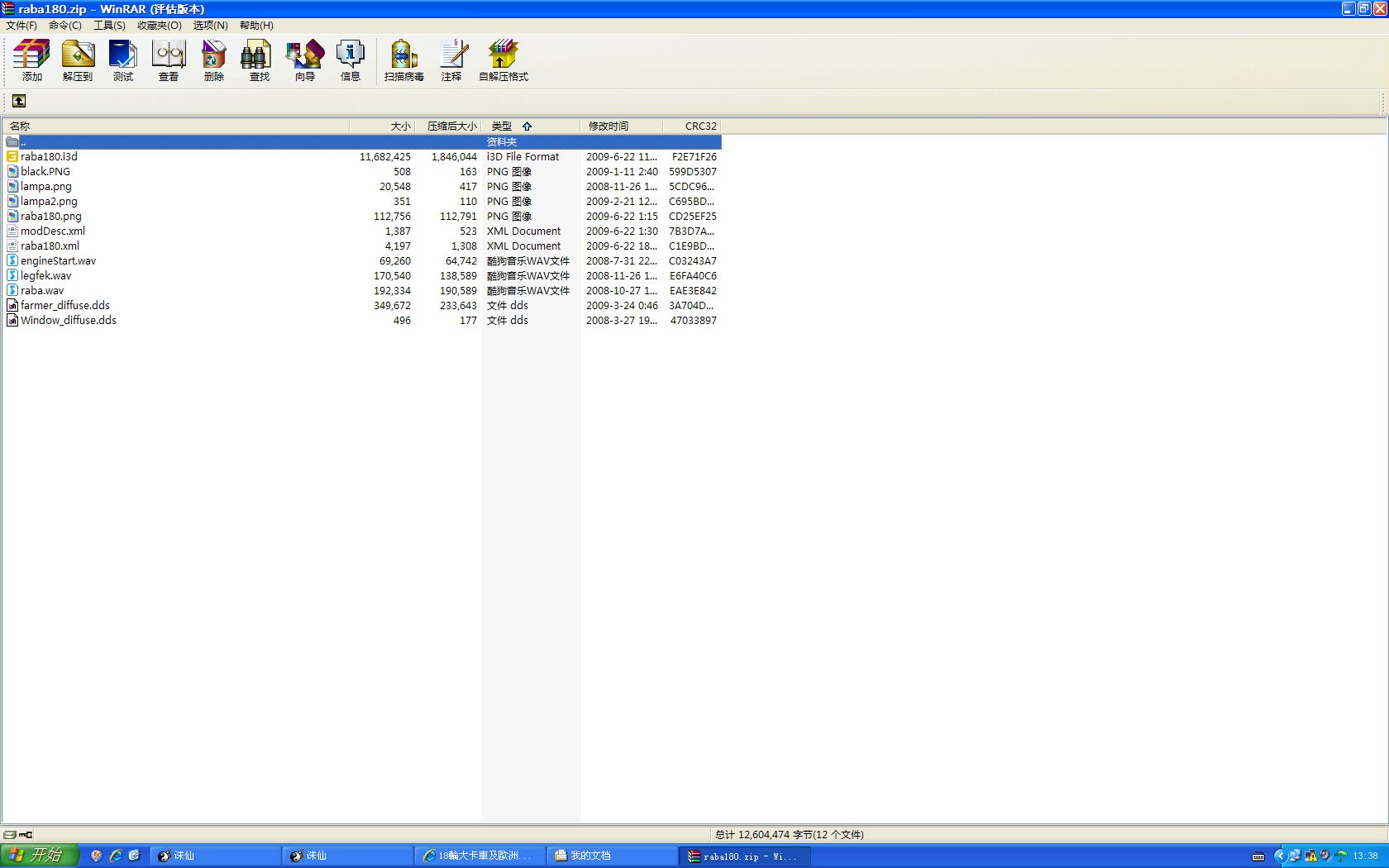This screenshot has height=868, width=1389.
Task: Select the engineStart.wav file icon
Action: coord(12,261)
